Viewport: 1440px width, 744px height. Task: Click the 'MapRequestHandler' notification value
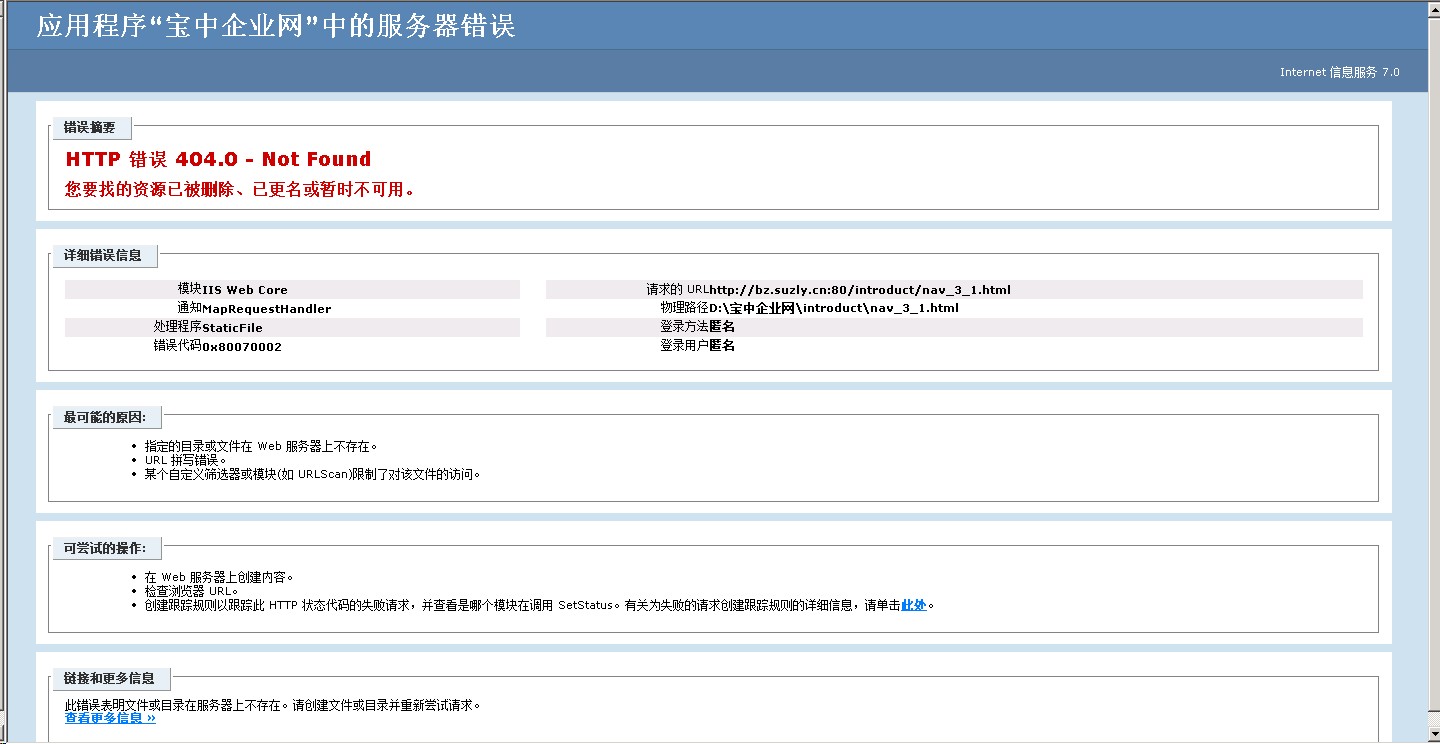coord(266,309)
